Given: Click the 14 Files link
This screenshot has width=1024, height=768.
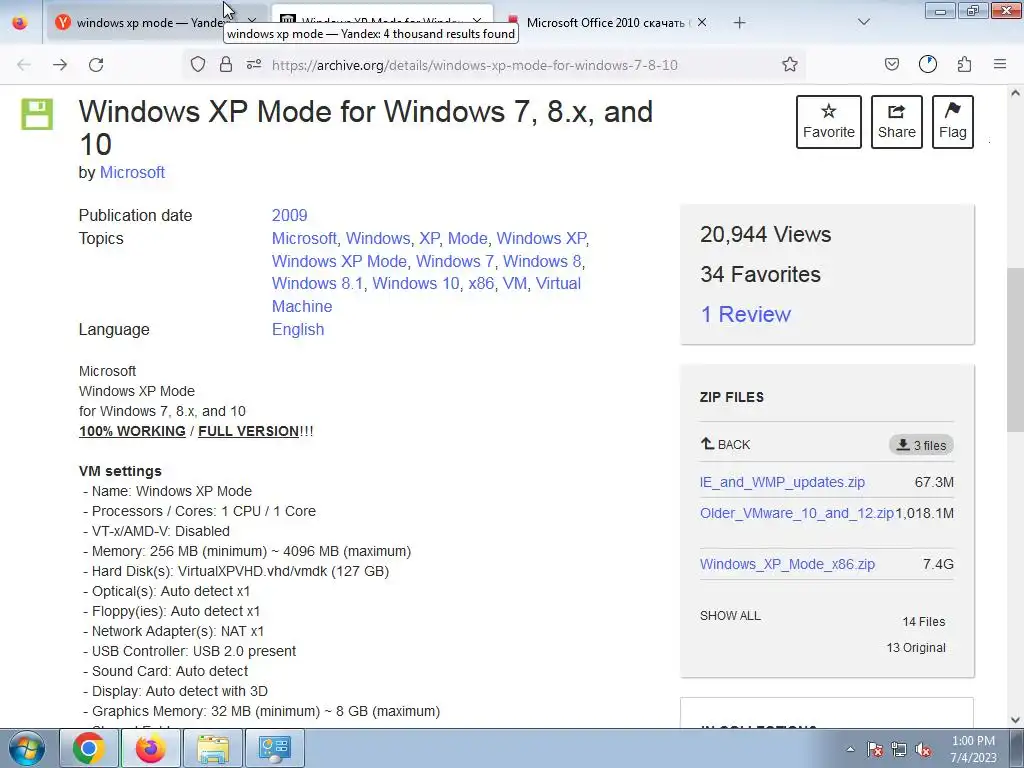Looking at the screenshot, I should 923,622.
